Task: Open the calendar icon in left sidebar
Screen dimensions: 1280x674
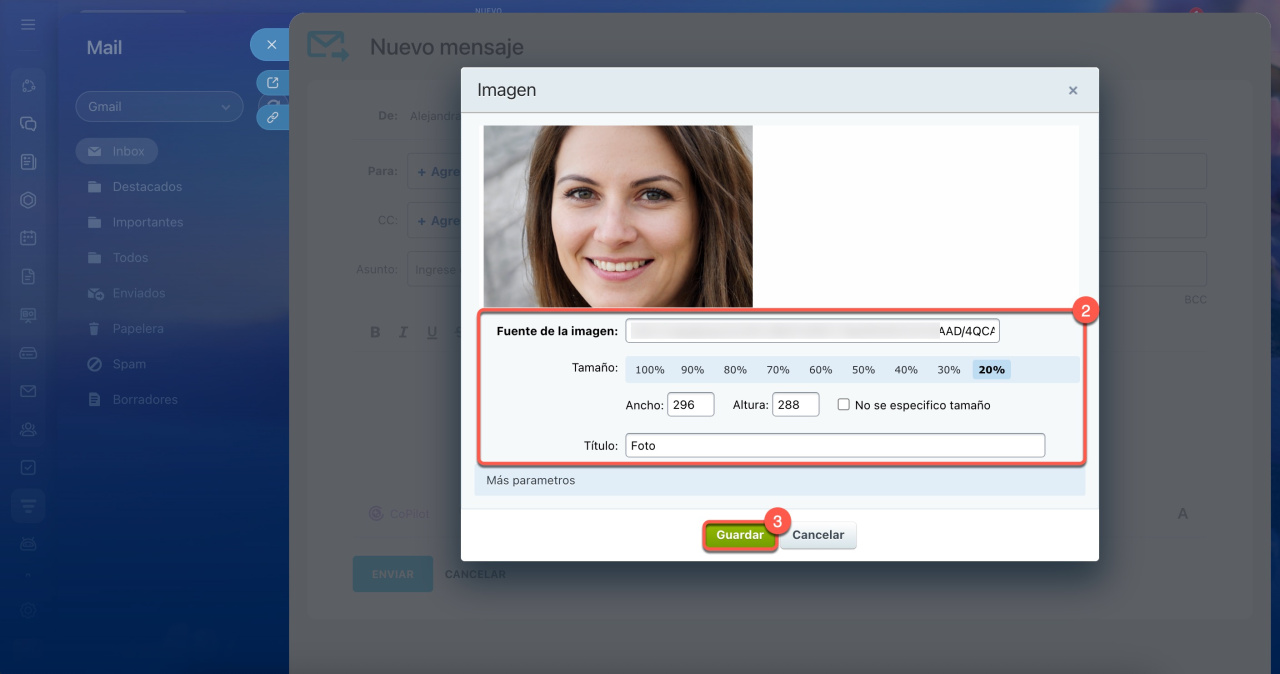Action: [x=28, y=238]
